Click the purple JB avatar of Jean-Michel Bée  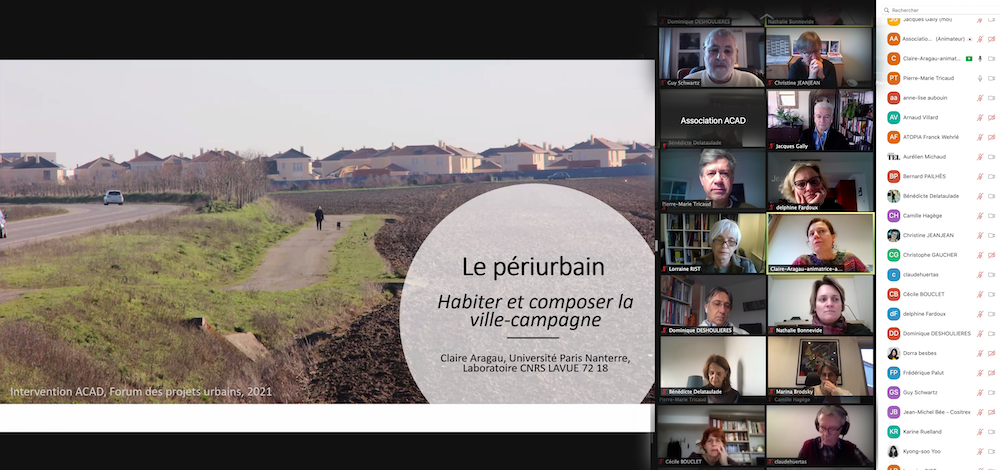[x=893, y=412]
